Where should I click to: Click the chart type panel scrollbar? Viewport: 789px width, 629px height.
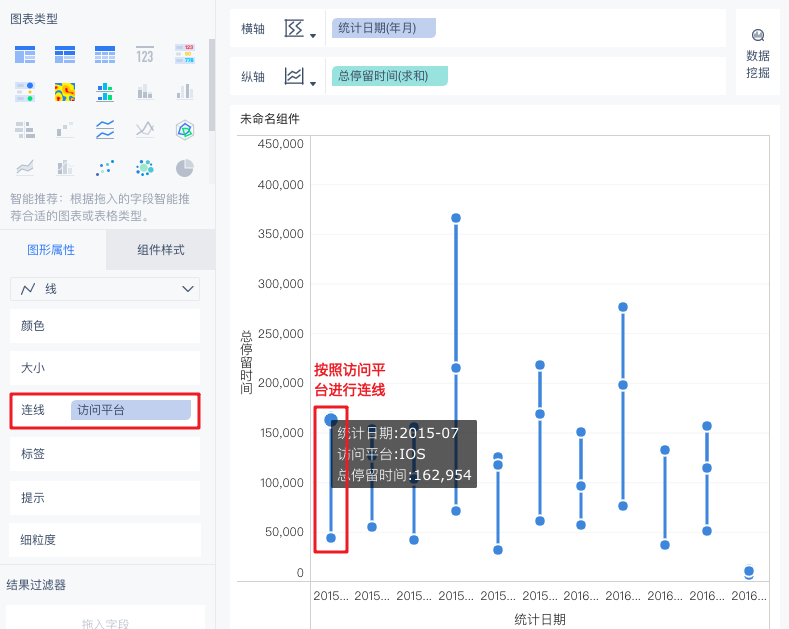[x=212, y=86]
